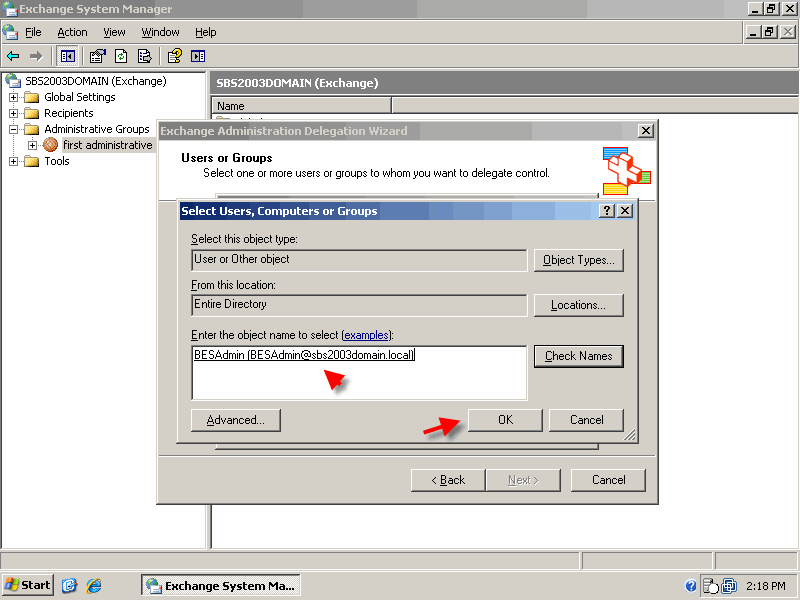Click the Recipients folder icon
This screenshot has width=800, height=600.
coord(32,113)
